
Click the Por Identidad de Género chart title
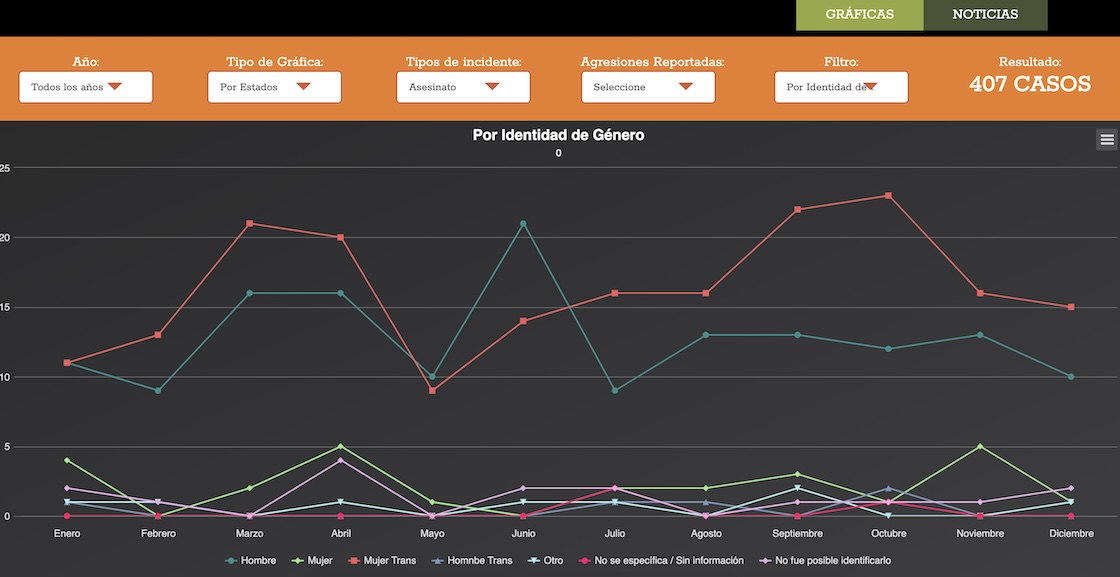[558, 135]
